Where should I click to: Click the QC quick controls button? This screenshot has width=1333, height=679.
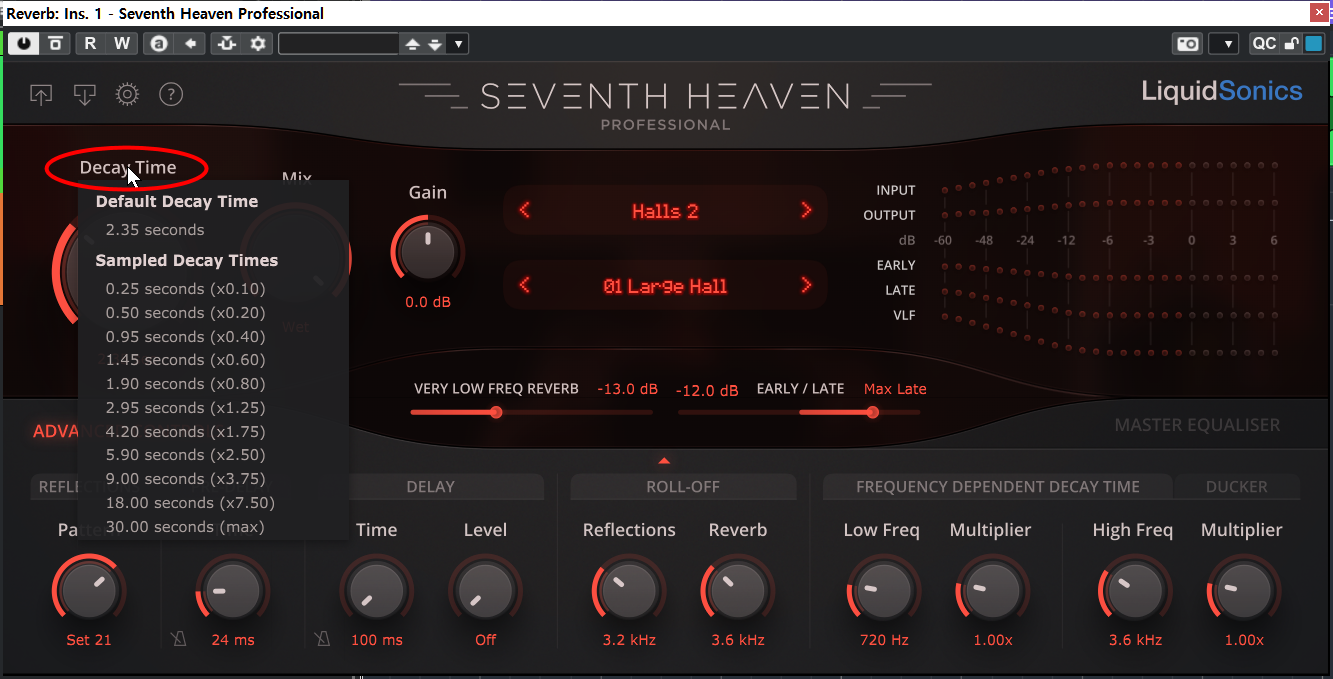click(x=1264, y=43)
